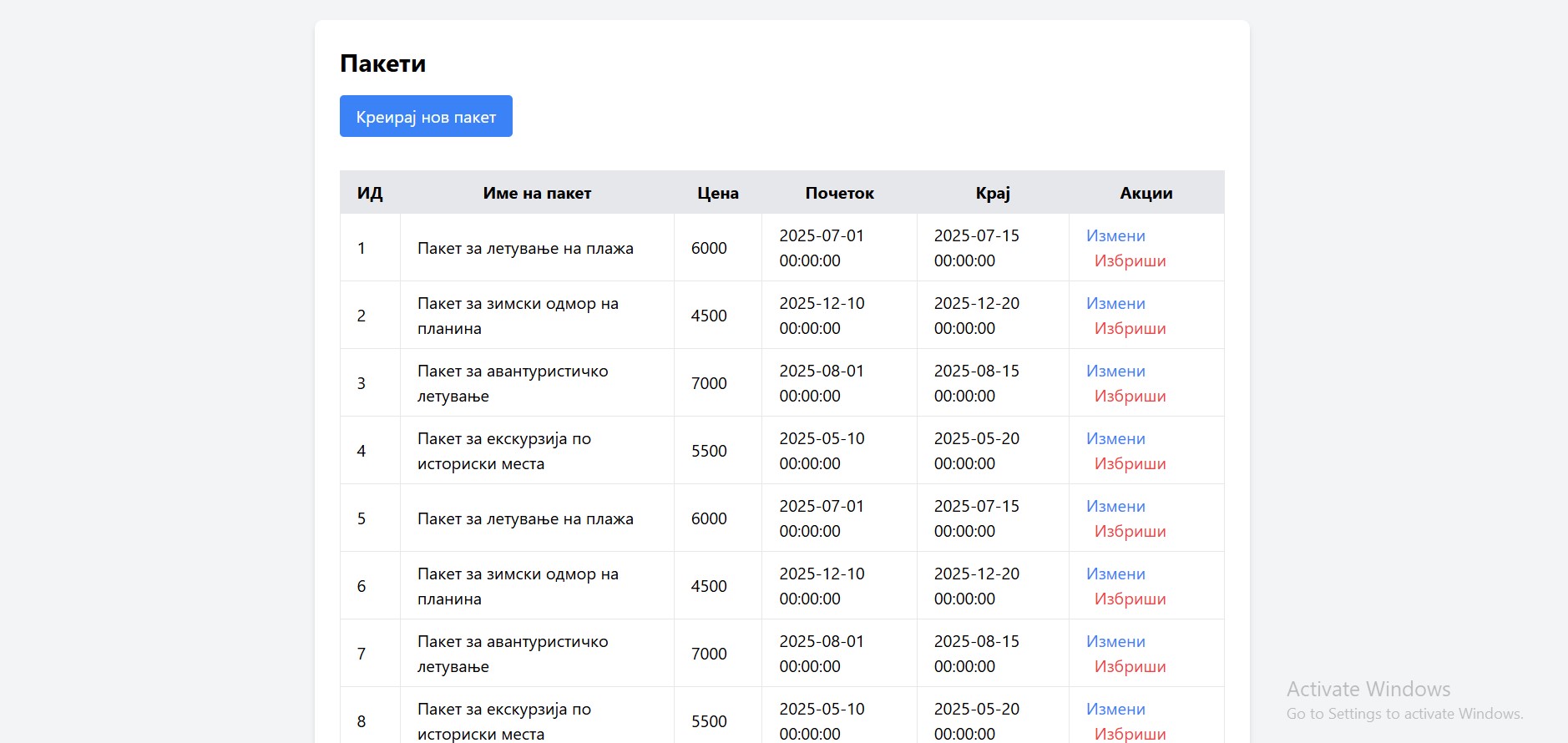The height and width of the screenshot is (743, 1568).
Task: Click the 'Цена' column header
Action: pos(717,194)
